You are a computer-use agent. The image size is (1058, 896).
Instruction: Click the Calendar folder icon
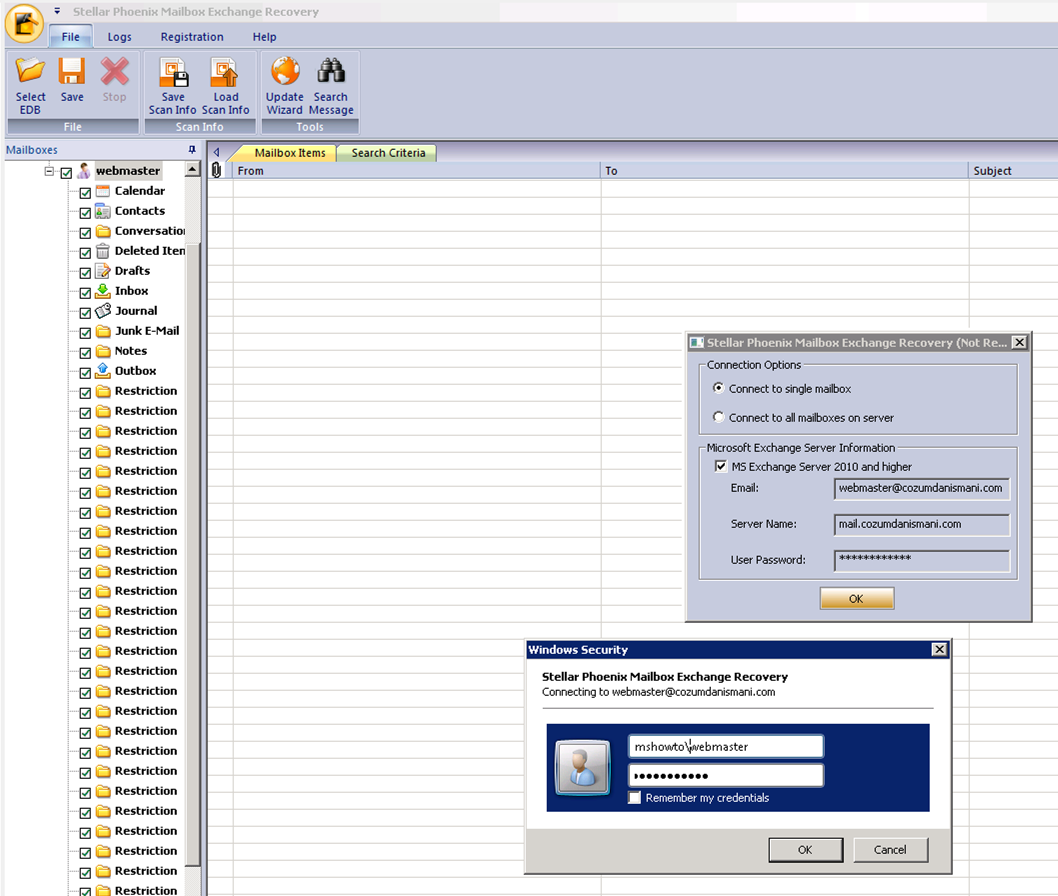pyautogui.click(x=103, y=191)
